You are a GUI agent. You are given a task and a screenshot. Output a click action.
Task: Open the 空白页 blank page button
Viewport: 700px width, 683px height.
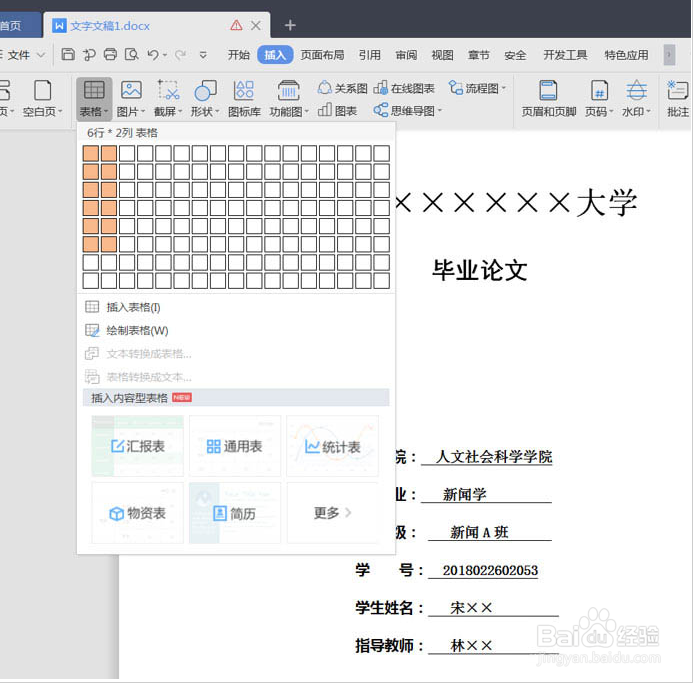pyautogui.click(x=42, y=99)
